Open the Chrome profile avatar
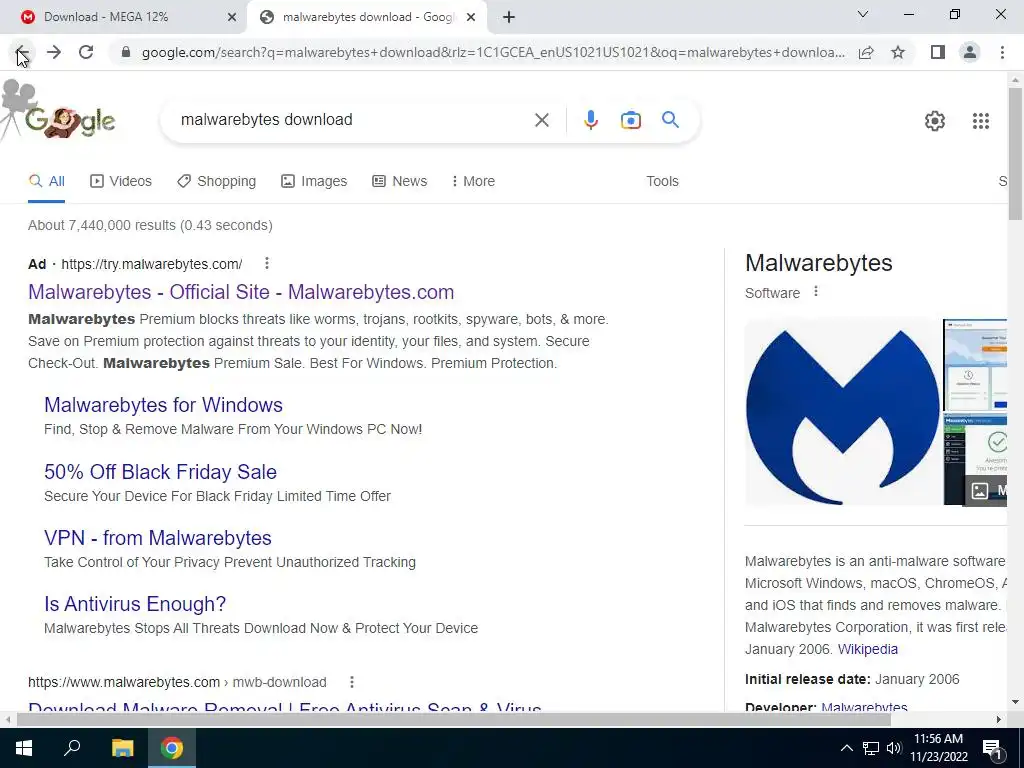Screen dimensions: 1024x768 pyautogui.click(x=970, y=52)
